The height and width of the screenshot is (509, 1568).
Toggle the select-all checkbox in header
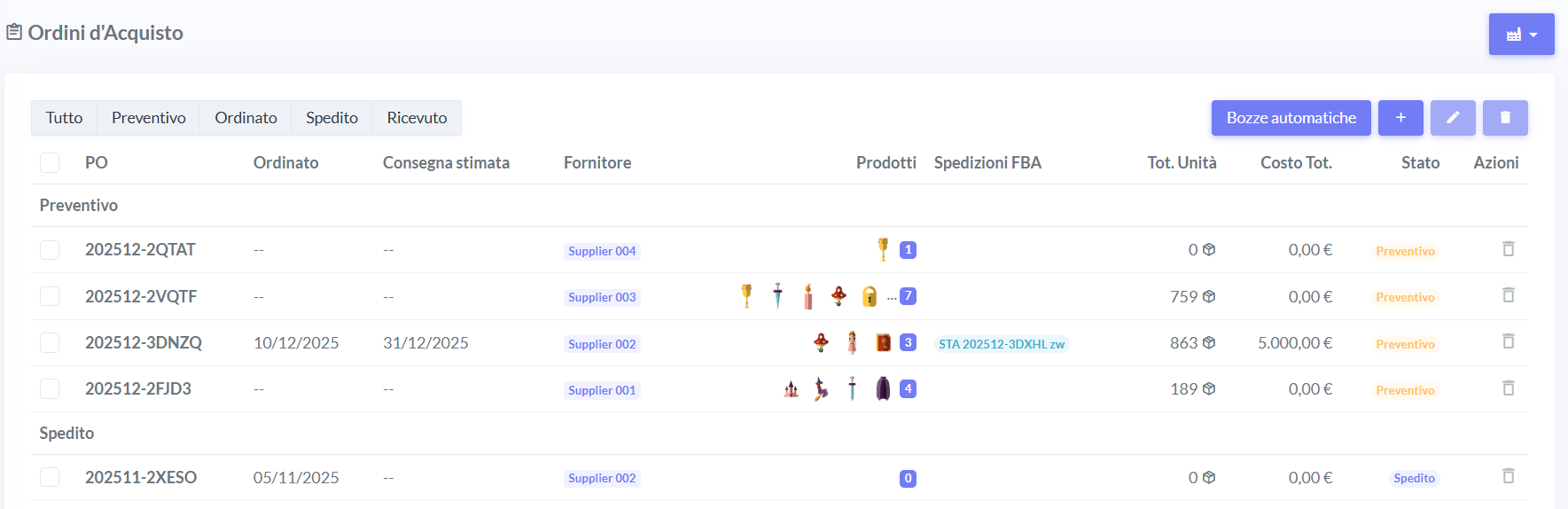coord(50,163)
